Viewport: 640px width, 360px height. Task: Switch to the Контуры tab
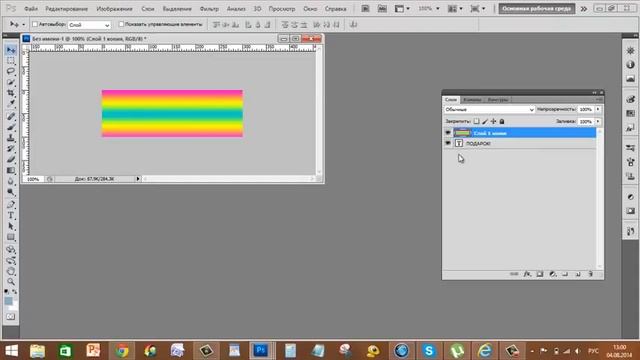click(498, 100)
